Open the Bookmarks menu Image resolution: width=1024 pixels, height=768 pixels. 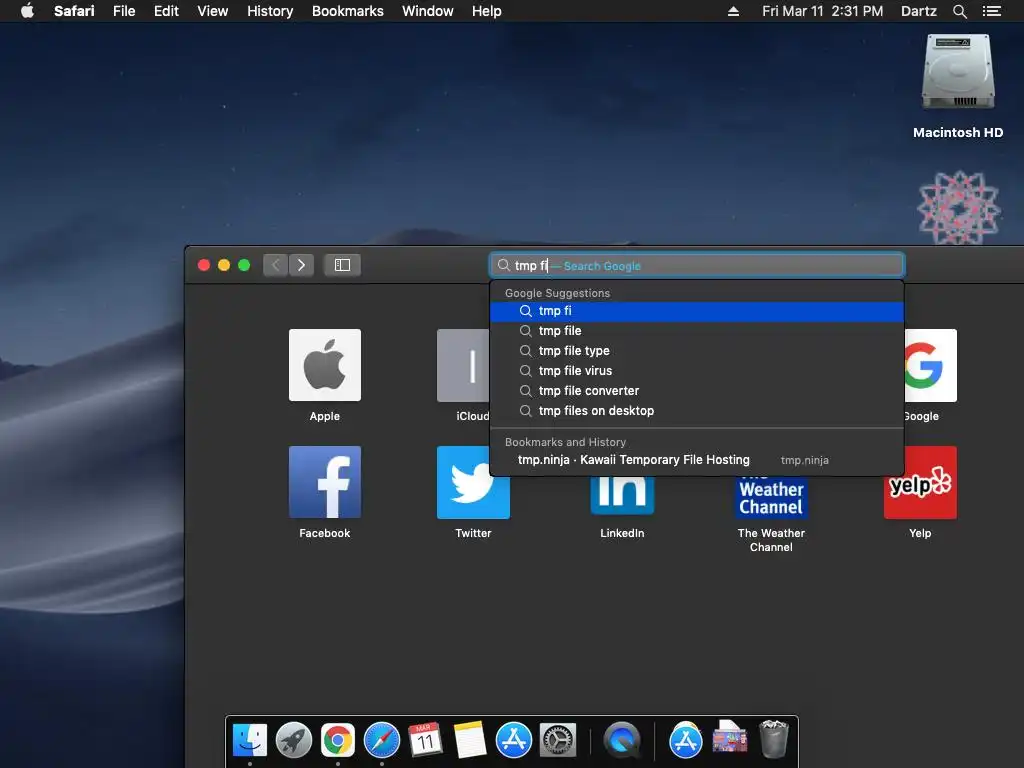(x=347, y=11)
